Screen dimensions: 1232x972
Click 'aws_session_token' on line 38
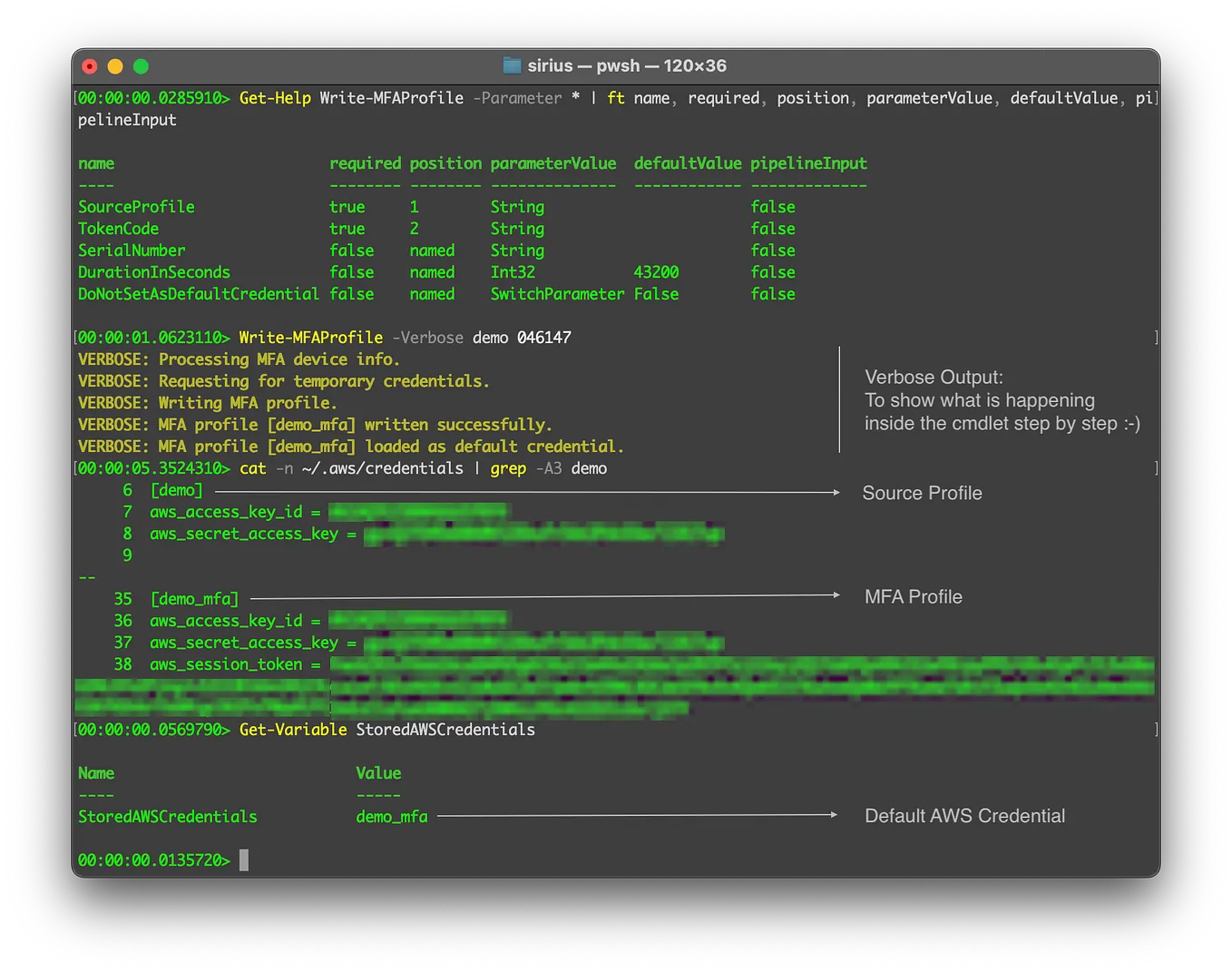coord(226,664)
